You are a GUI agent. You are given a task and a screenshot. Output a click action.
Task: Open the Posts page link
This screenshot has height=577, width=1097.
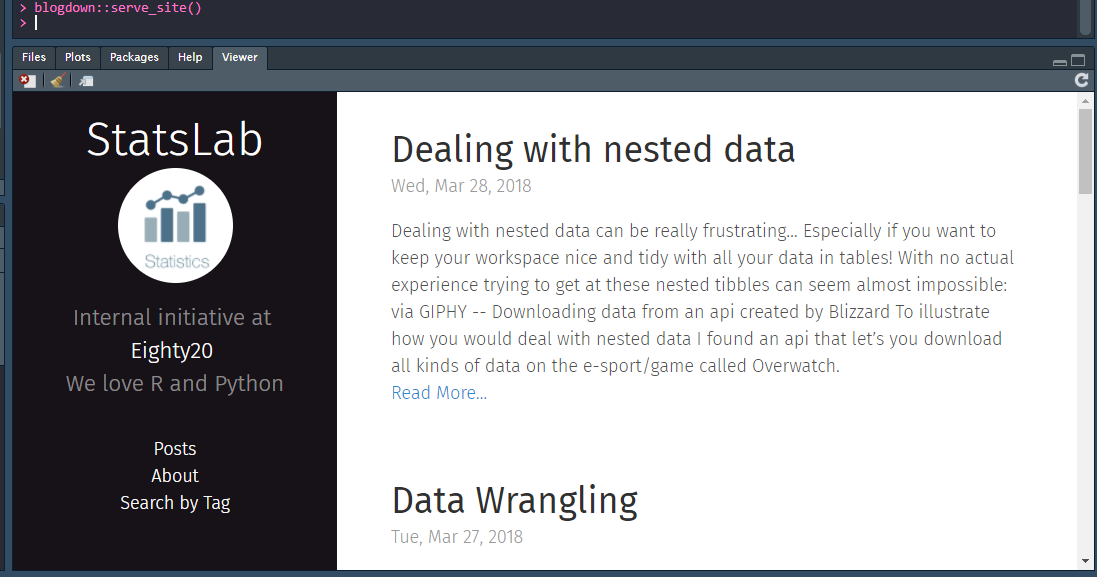click(175, 448)
